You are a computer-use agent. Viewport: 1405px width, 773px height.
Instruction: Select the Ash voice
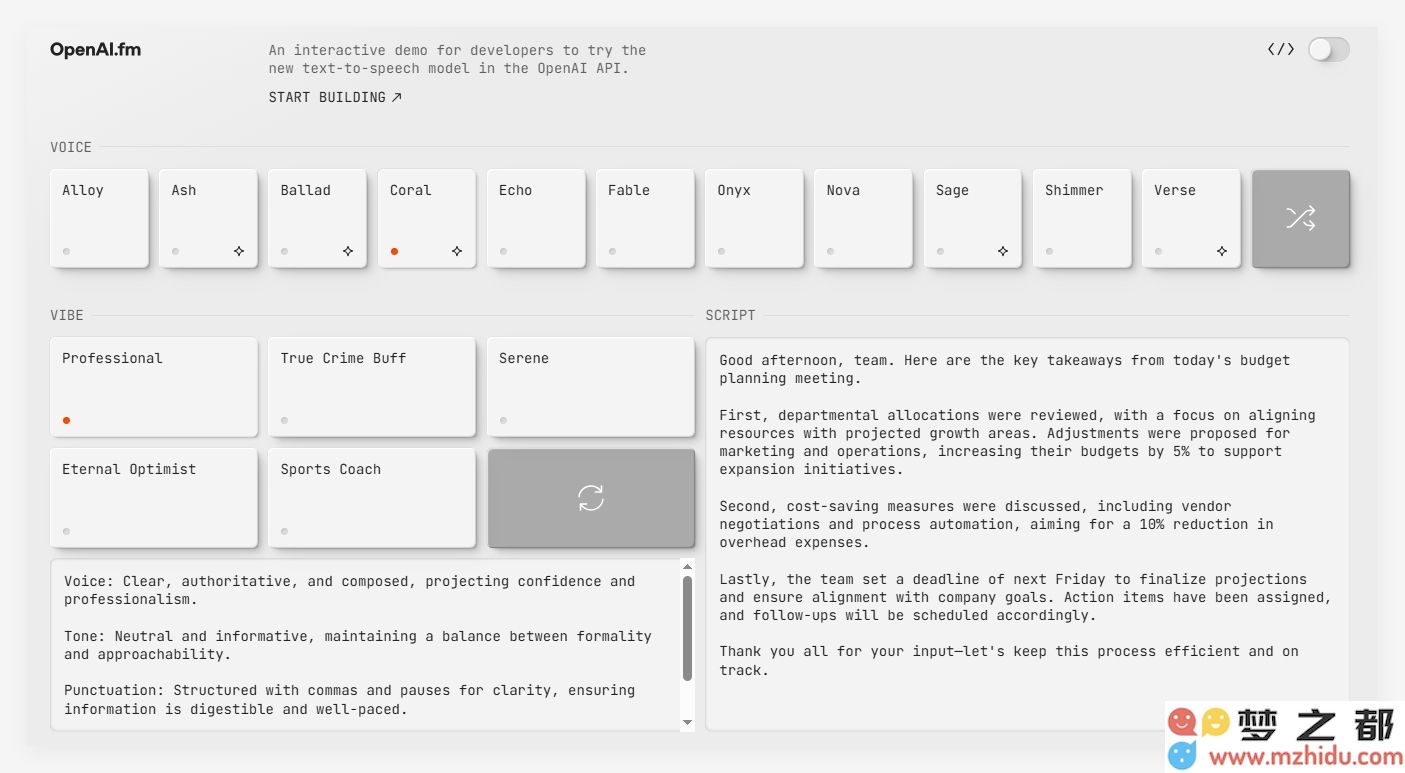[x=208, y=218]
